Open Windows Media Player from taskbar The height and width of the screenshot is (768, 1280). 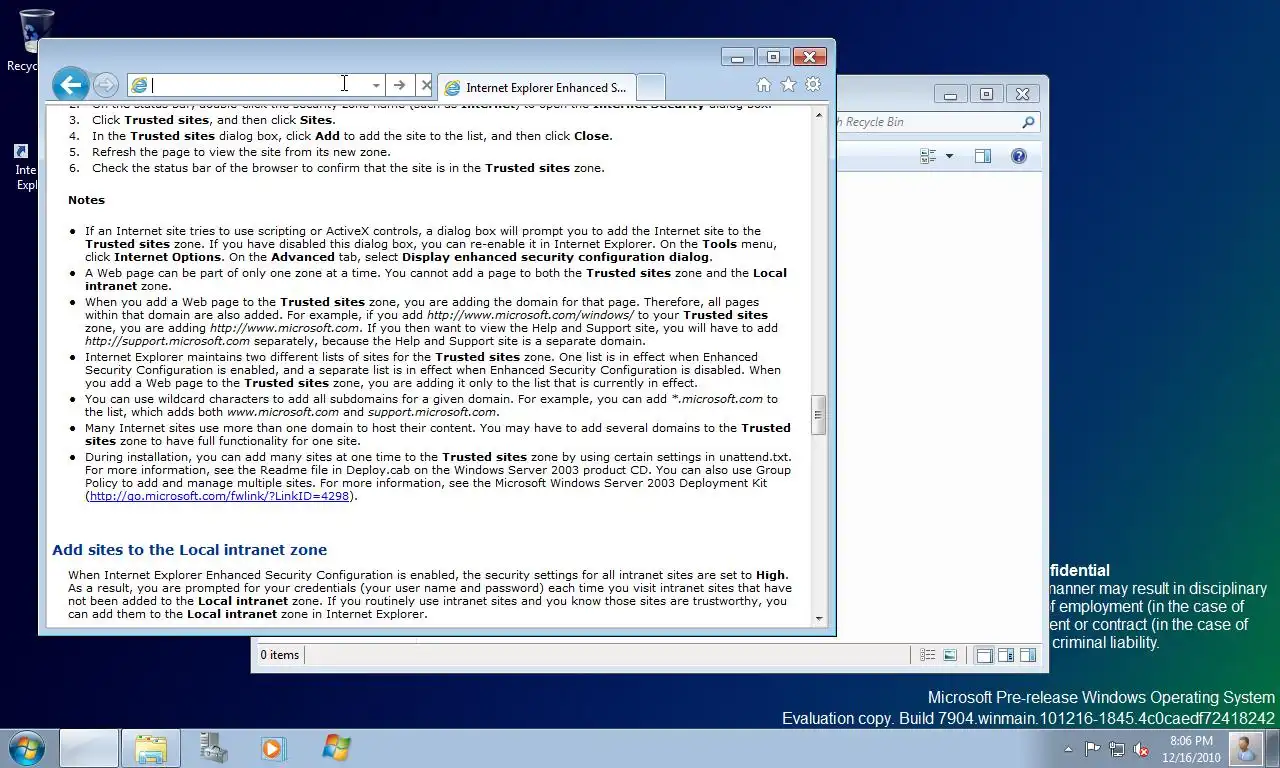pyautogui.click(x=274, y=748)
